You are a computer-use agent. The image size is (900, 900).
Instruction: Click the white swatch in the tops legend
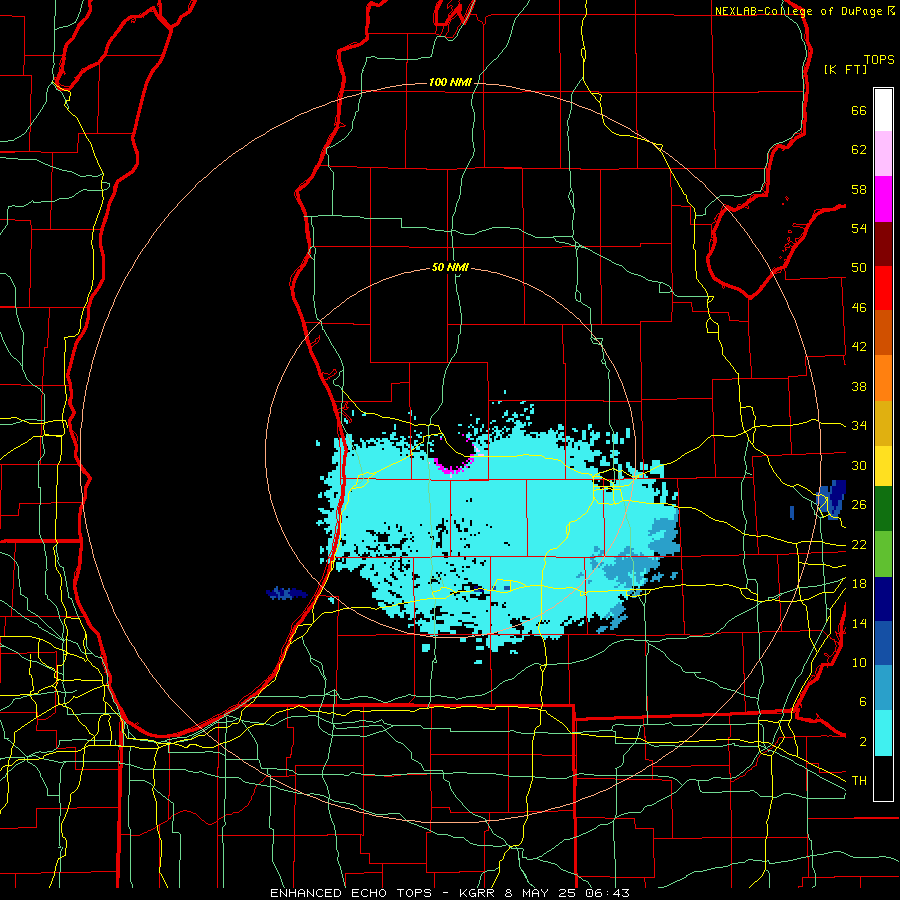click(x=883, y=110)
